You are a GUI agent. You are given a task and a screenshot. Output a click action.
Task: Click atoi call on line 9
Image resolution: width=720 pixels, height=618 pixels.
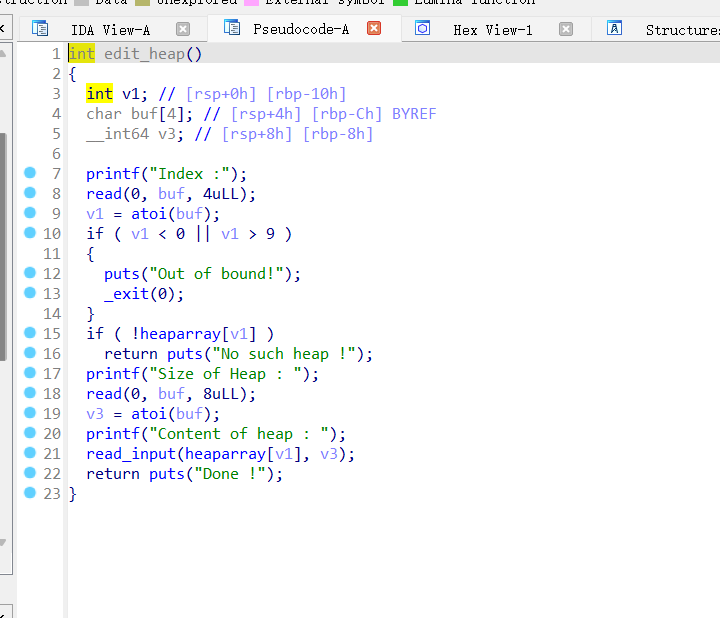coord(149,214)
